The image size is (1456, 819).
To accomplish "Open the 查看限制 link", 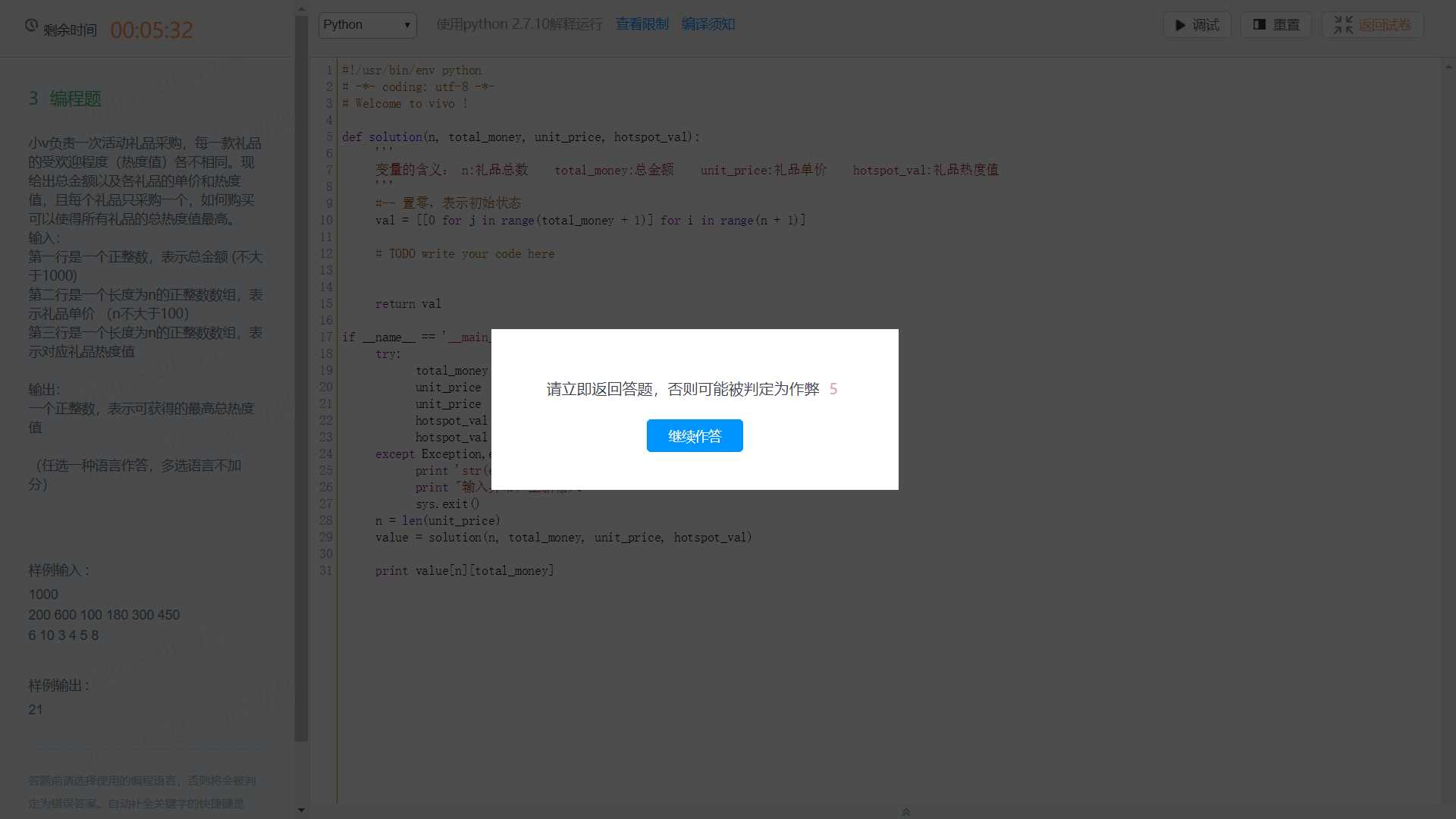I will (642, 24).
